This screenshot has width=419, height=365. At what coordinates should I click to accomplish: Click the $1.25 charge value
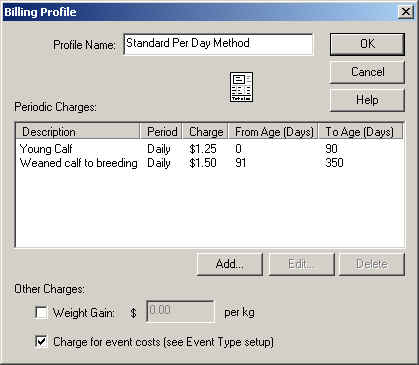(x=203, y=149)
